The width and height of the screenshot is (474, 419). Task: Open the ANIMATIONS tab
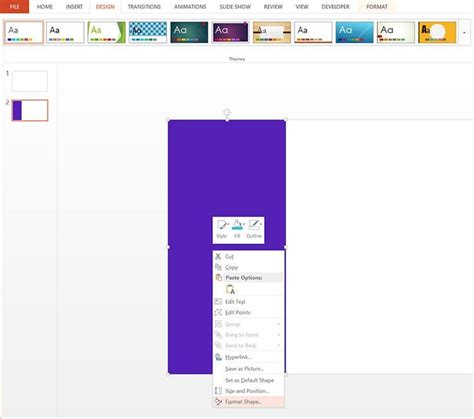190,7
